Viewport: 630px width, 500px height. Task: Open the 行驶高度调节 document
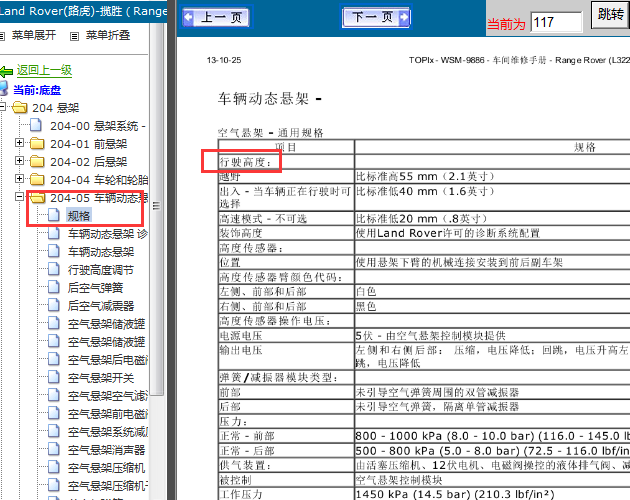point(100,270)
